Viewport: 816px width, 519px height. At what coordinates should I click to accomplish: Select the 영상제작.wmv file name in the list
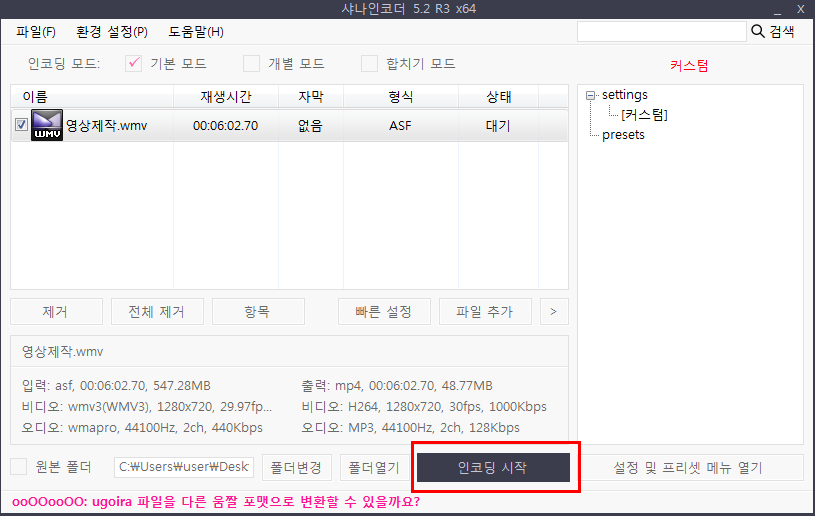pos(106,125)
